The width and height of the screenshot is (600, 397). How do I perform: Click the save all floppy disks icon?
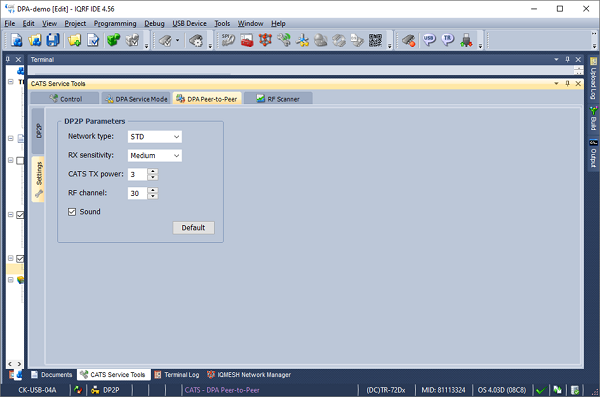click(53, 40)
